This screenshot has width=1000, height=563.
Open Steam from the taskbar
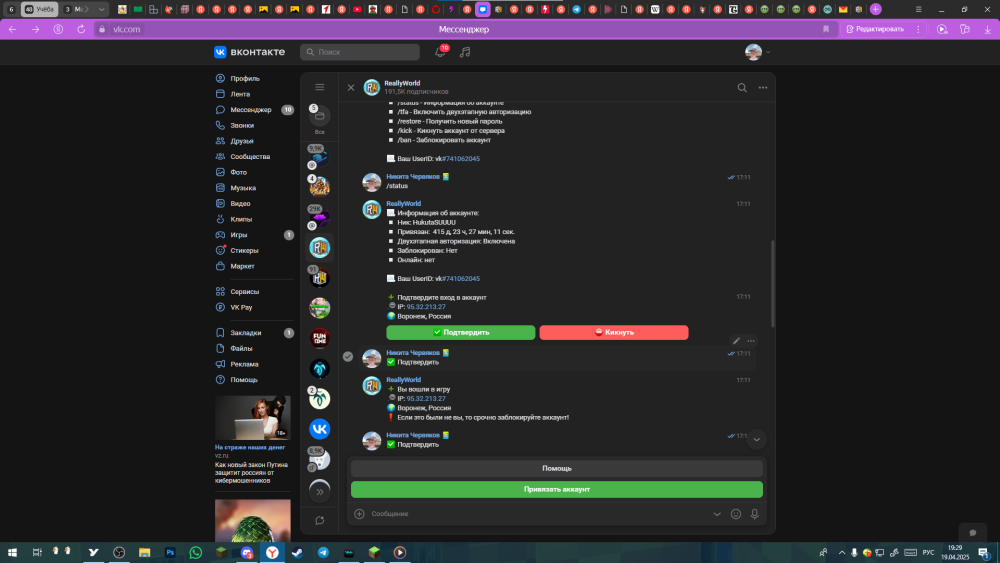pyautogui.click(x=298, y=552)
